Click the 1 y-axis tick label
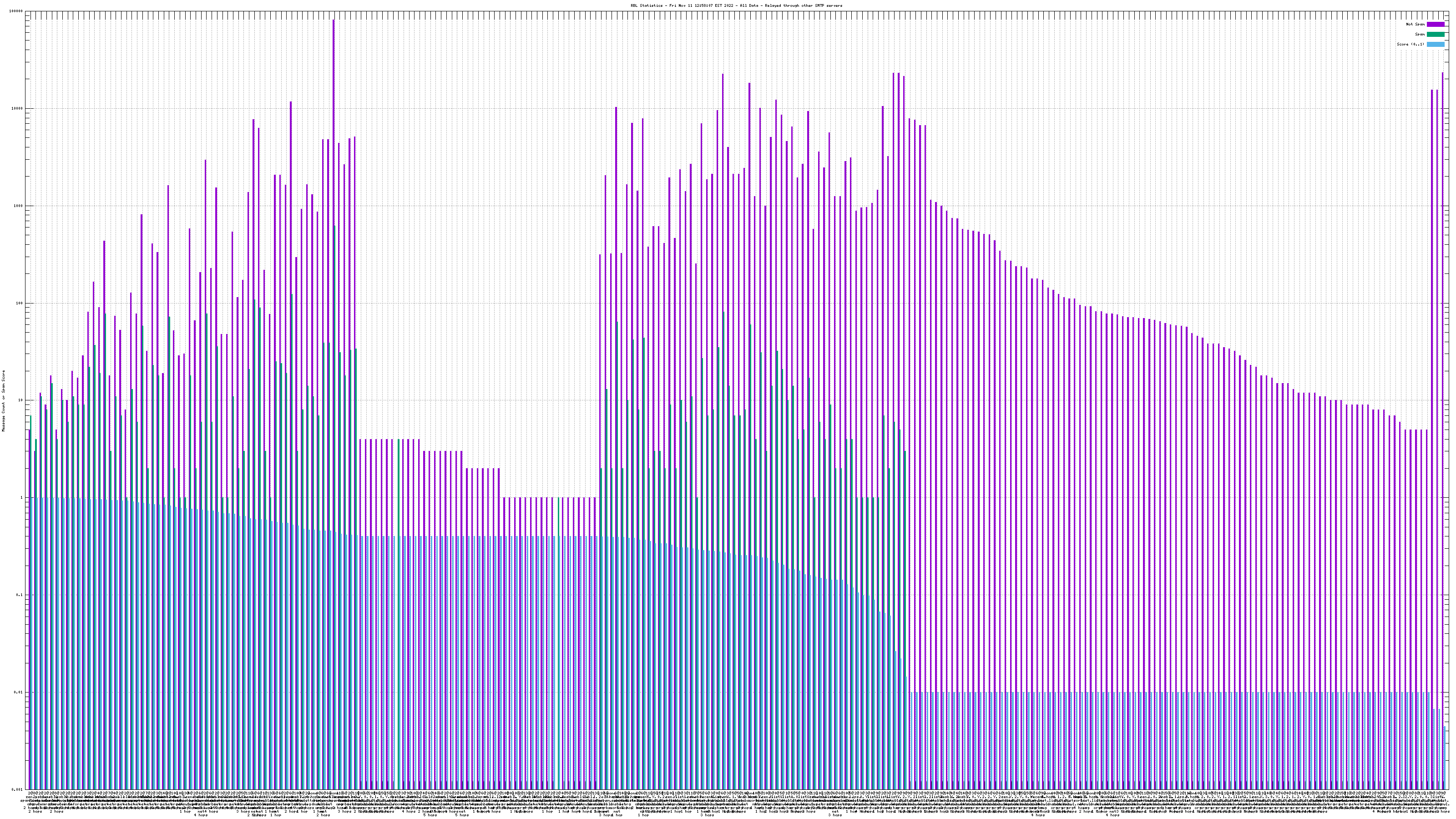 22,497
